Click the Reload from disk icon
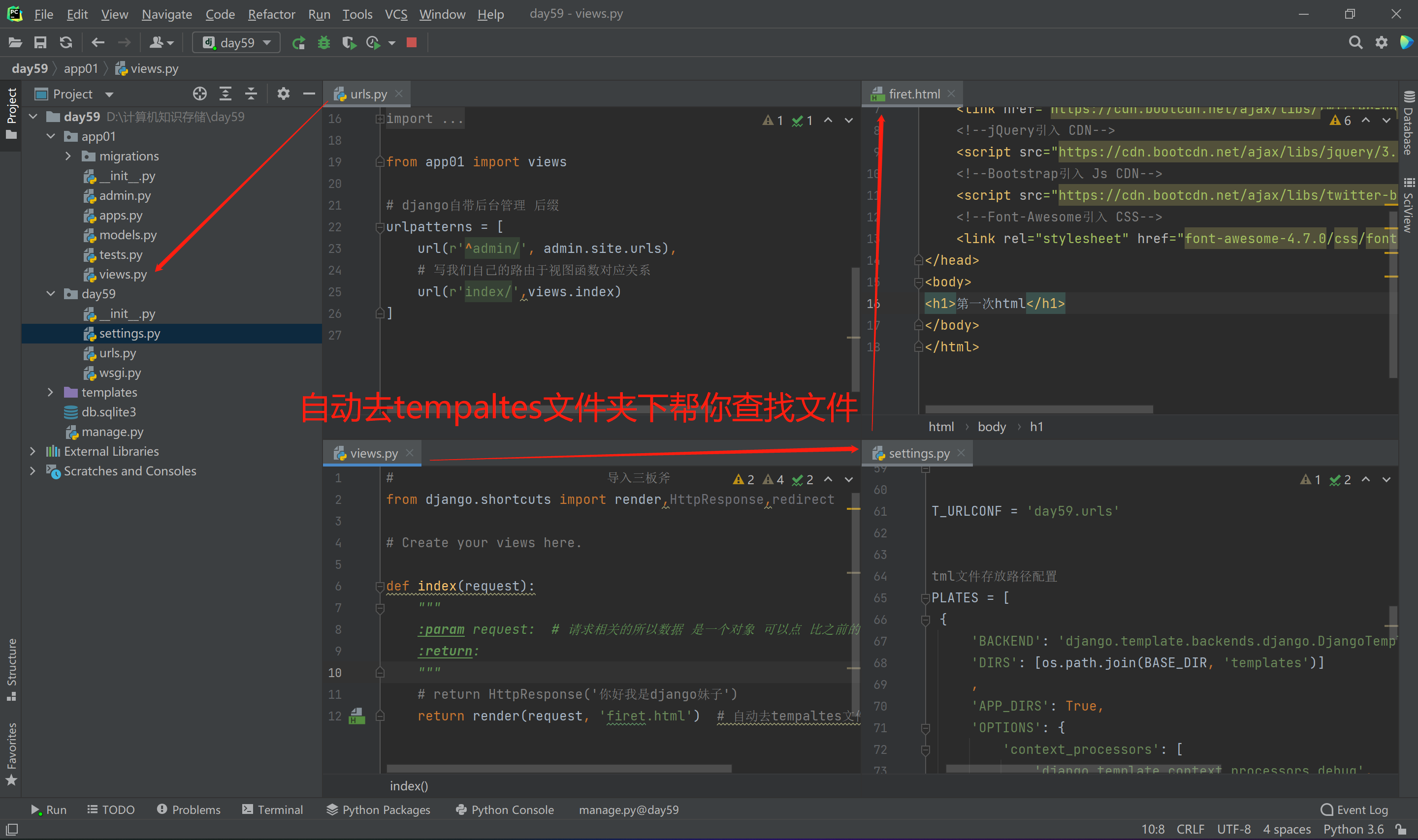Image resolution: width=1418 pixels, height=840 pixels. click(65, 42)
